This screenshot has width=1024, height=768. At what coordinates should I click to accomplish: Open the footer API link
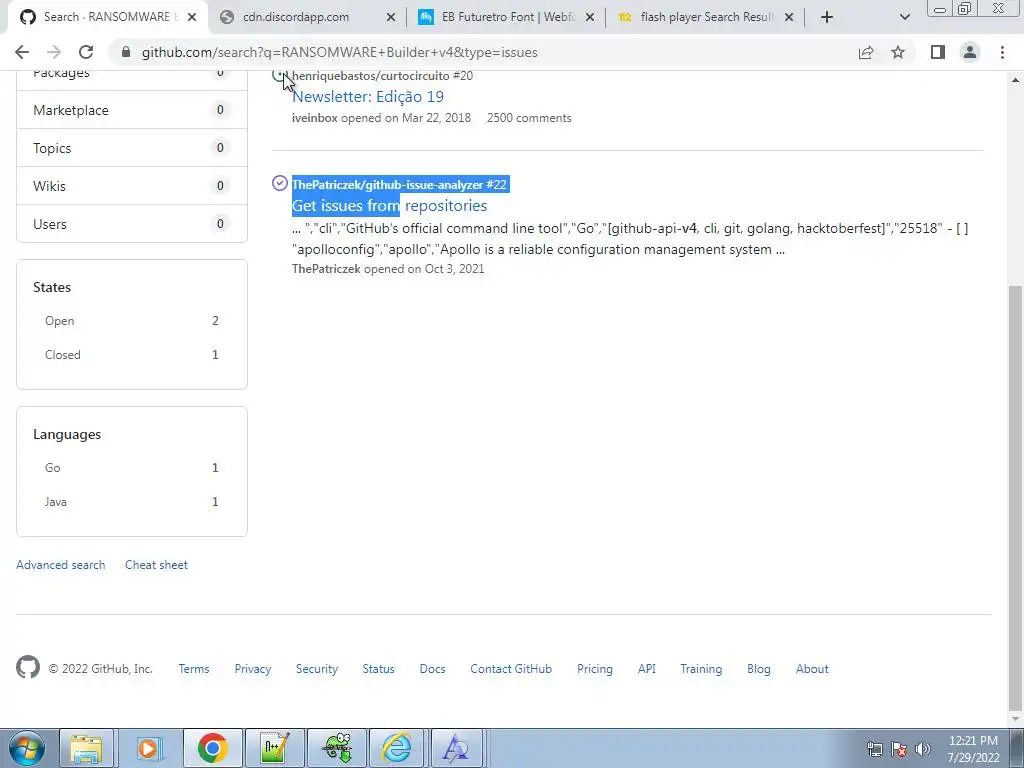[x=647, y=669]
